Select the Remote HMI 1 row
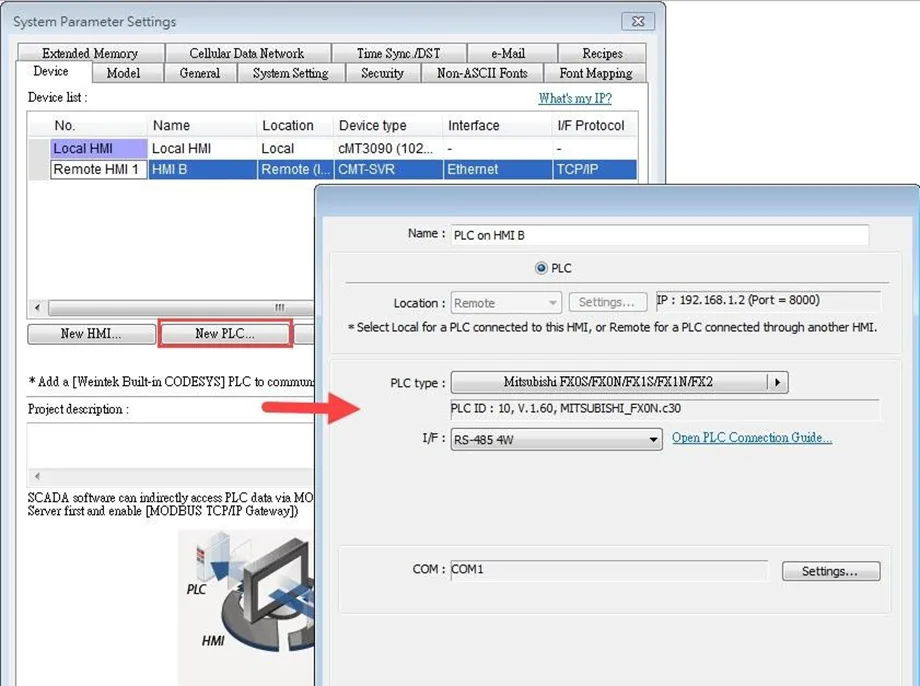Viewport: 920px width, 686px height. pos(333,170)
